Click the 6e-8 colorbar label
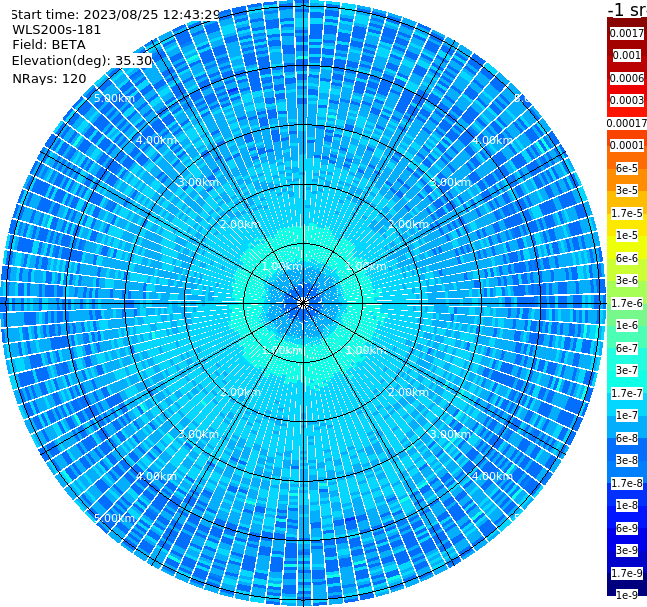The height and width of the screenshot is (607, 647). click(627, 438)
